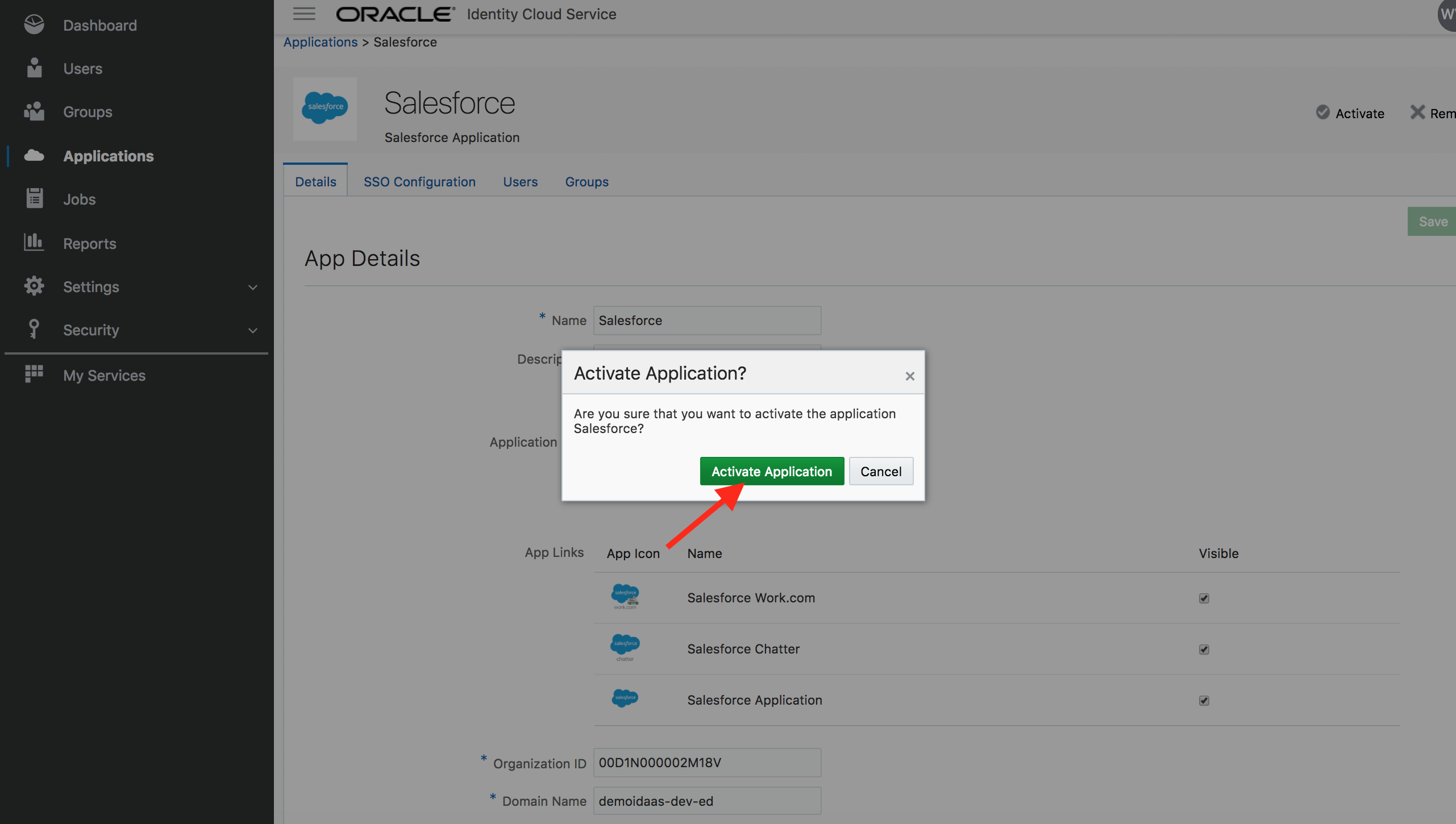Select Salesforce Application link name
Image resolution: width=1456 pixels, height=824 pixels.
(x=755, y=700)
